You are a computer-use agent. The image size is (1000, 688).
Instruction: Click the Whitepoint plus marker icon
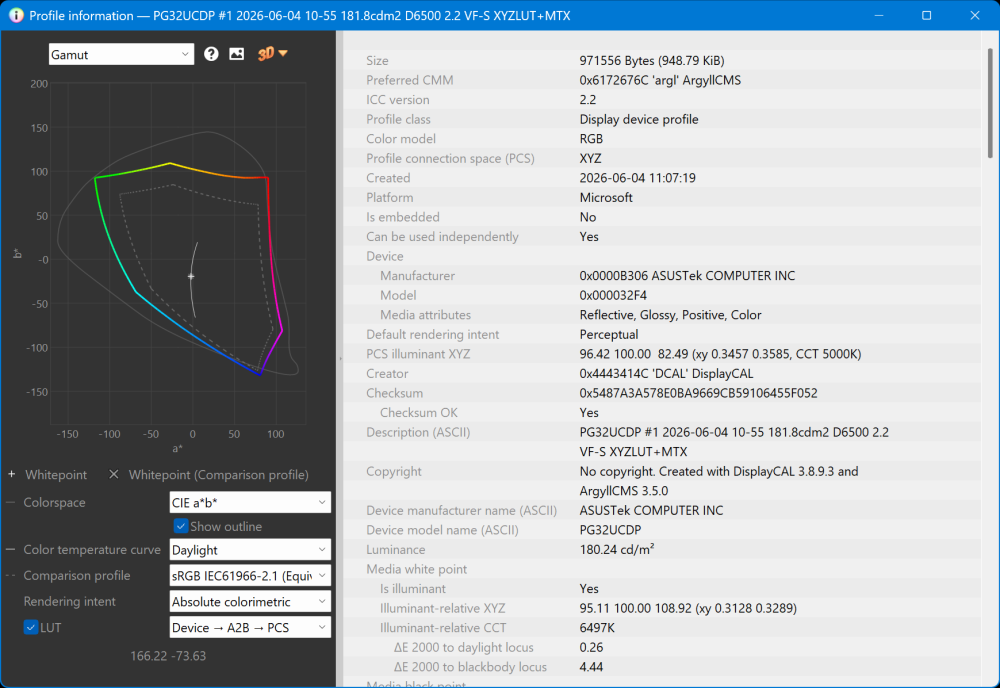point(11,474)
